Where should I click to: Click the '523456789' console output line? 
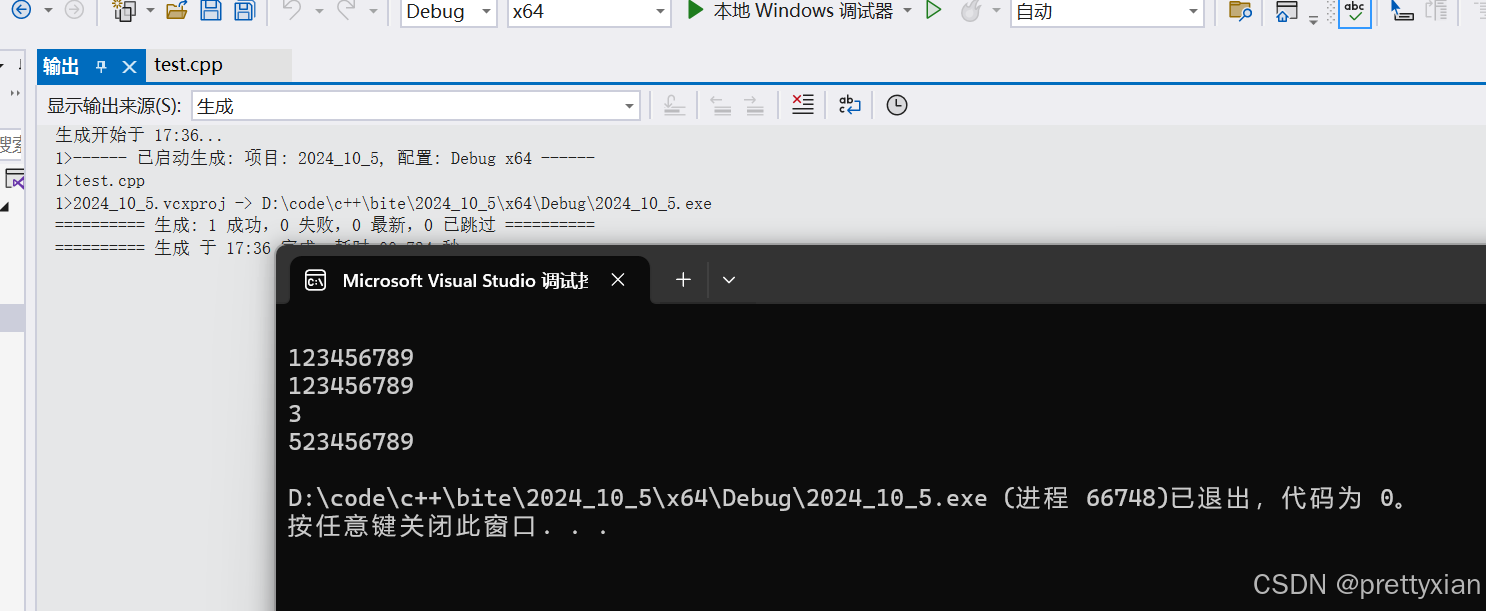pos(351,442)
